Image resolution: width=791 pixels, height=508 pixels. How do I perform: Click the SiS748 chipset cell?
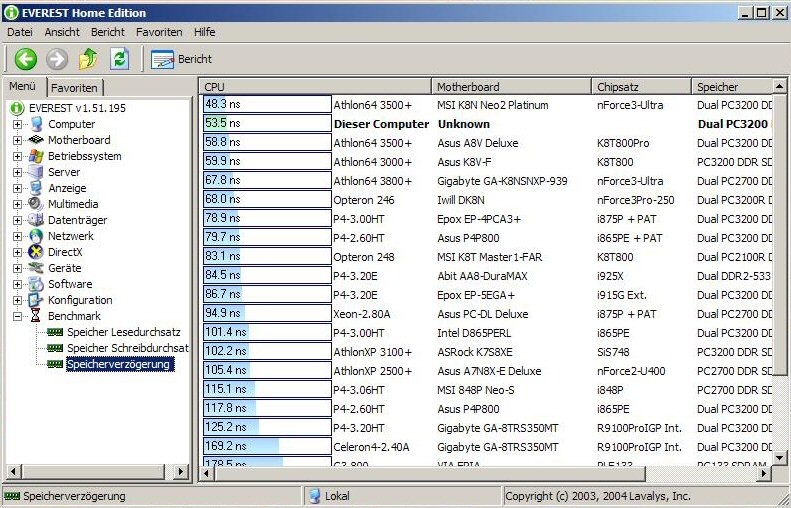613,352
